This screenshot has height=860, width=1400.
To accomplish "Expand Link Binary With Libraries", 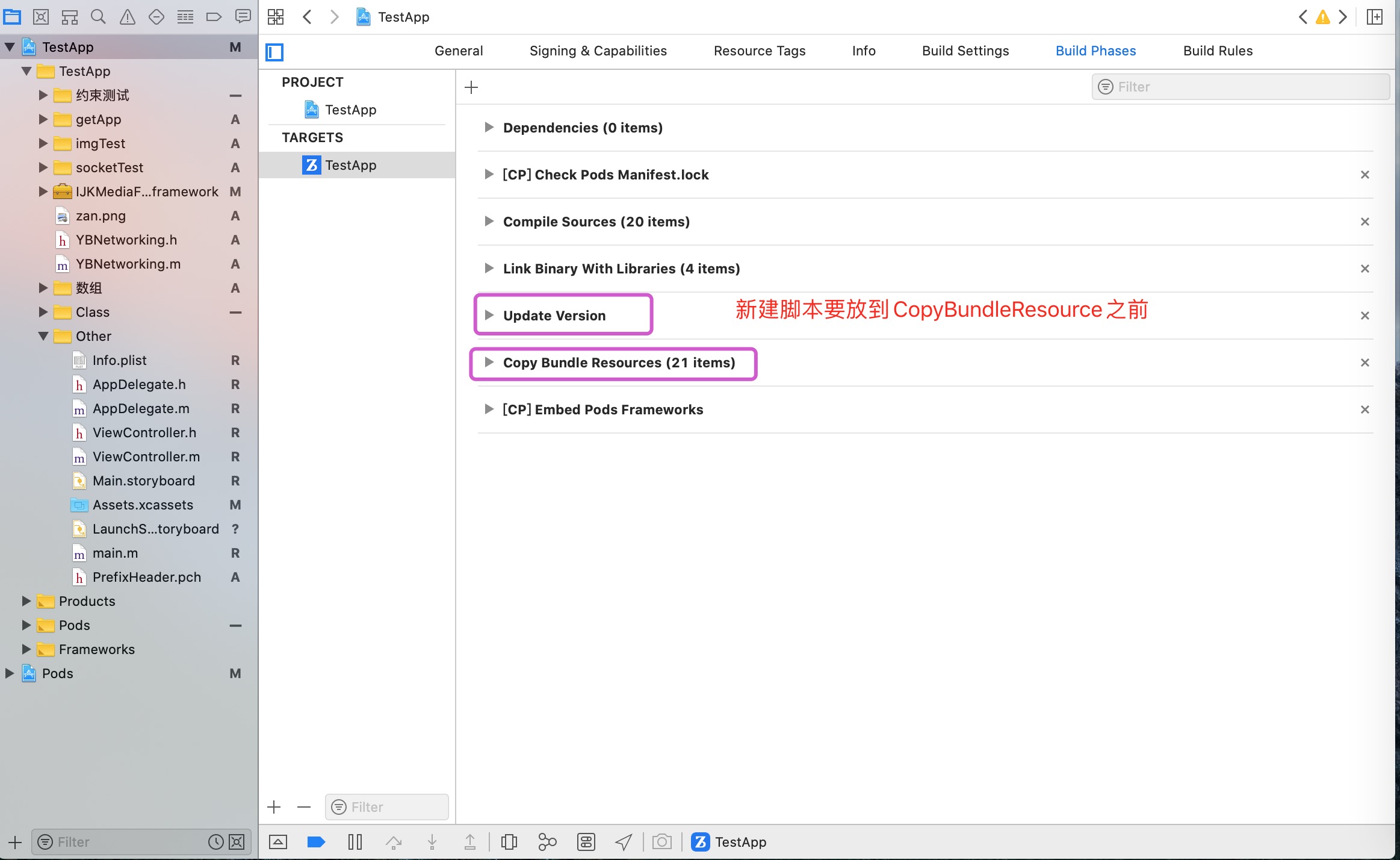I will [489, 268].
